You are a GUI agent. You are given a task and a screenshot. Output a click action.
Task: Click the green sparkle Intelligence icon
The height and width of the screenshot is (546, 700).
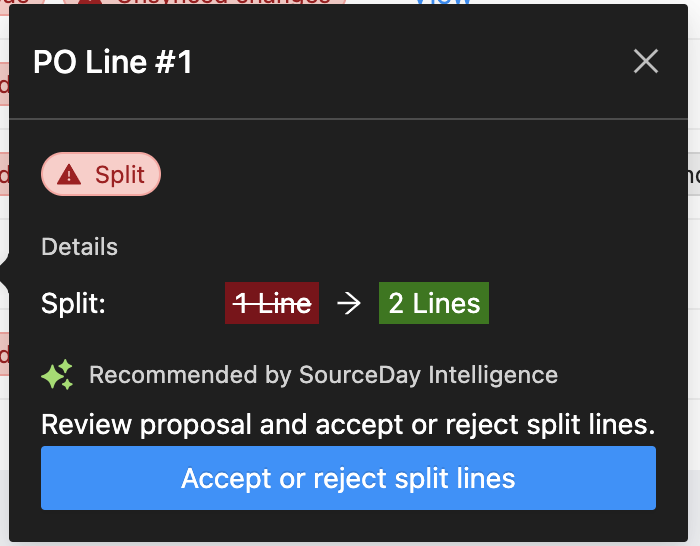[x=57, y=374]
